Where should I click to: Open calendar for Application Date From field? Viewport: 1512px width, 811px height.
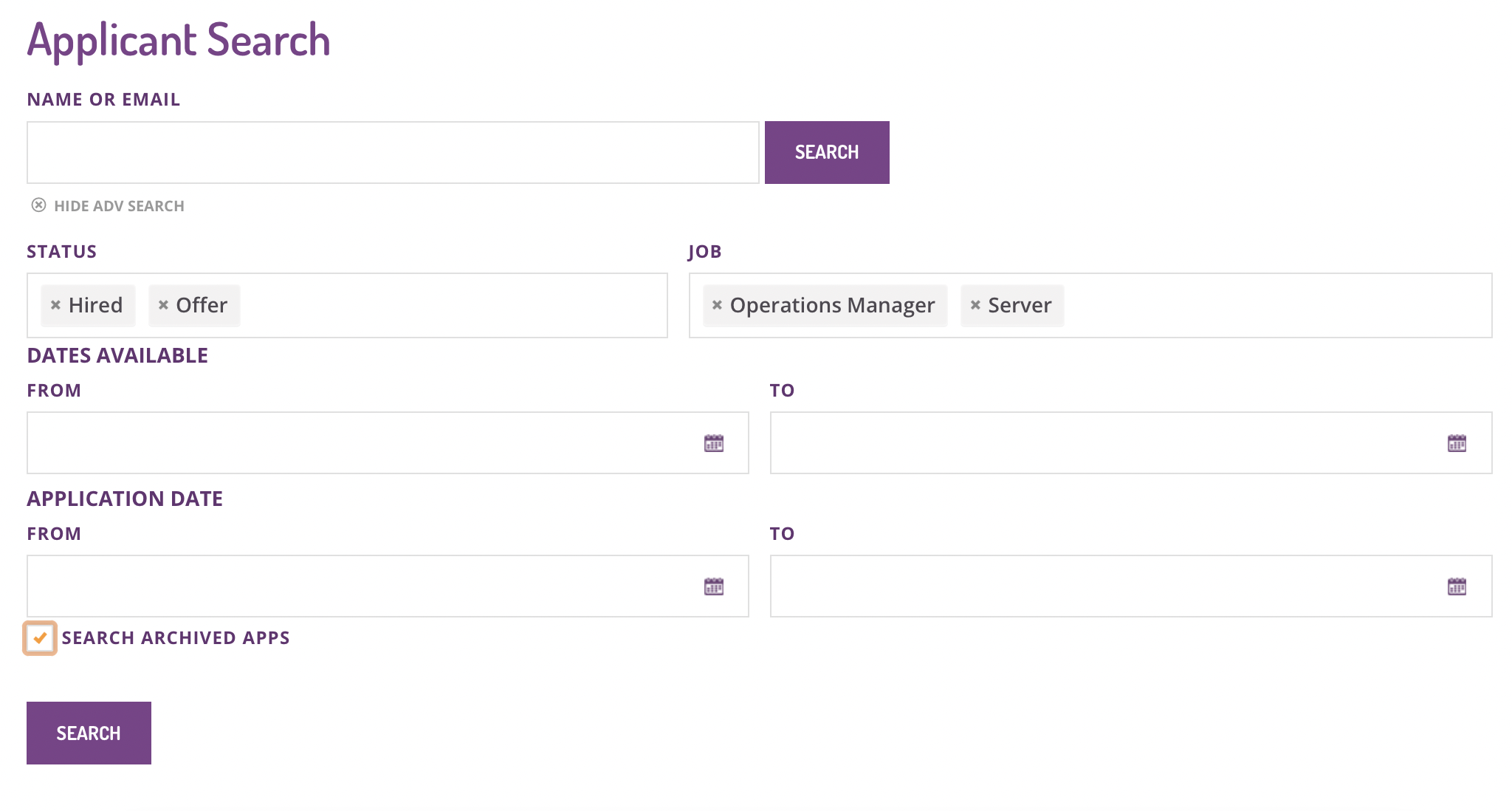click(713, 586)
